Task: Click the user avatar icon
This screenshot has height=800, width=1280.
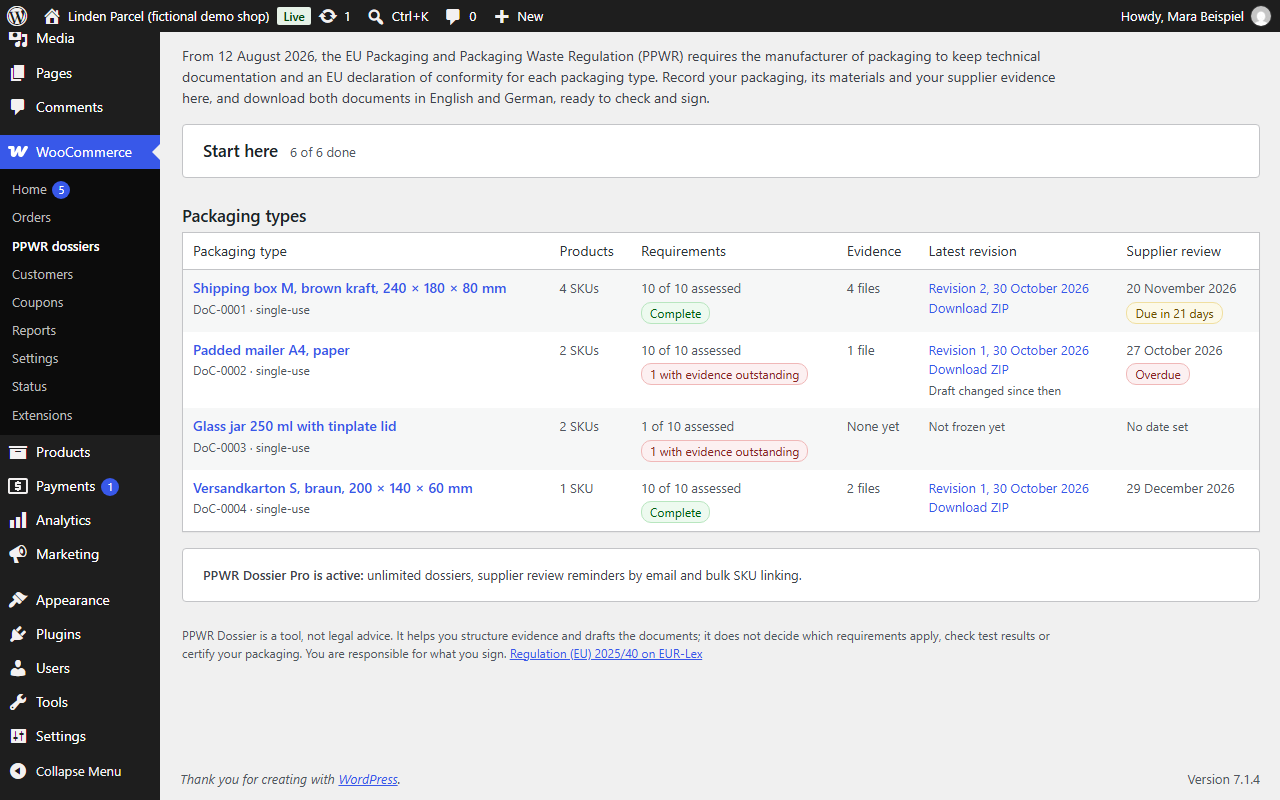Action: click(1261, 16)
